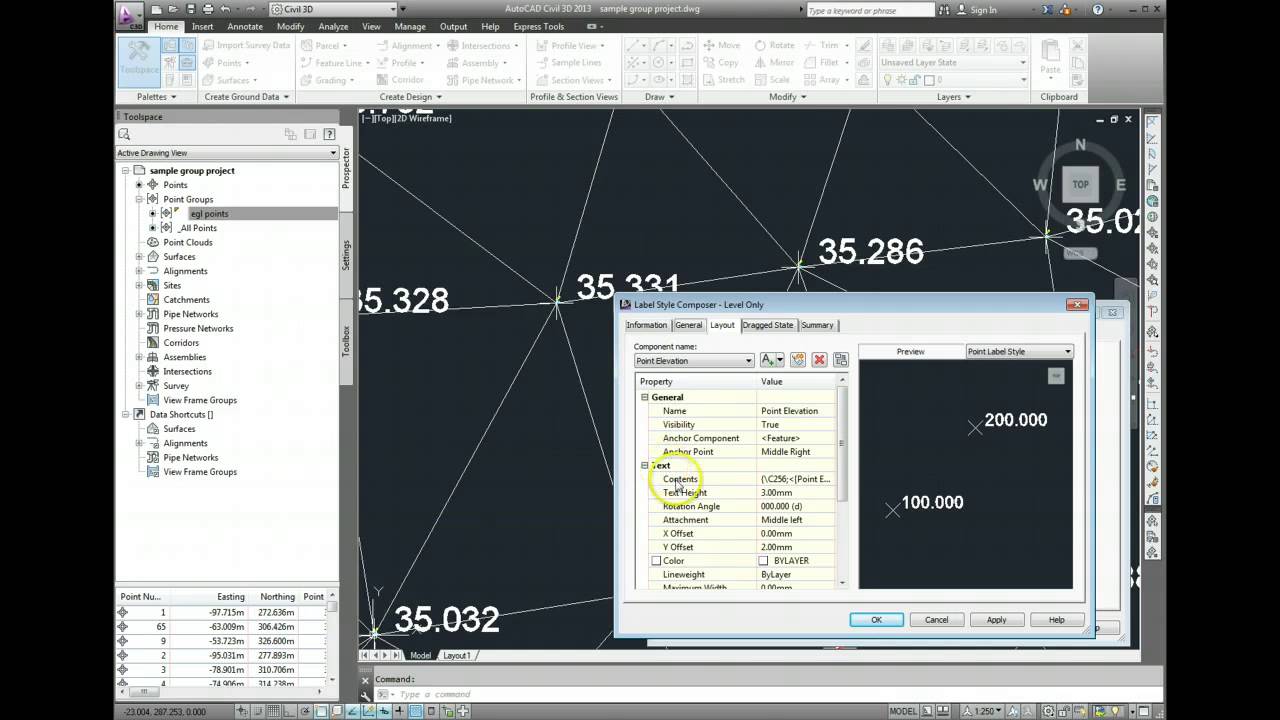Screen dimensions: 1280x720
Task: Click the Toolspace search magnifier icon
Action: point(124,134)
